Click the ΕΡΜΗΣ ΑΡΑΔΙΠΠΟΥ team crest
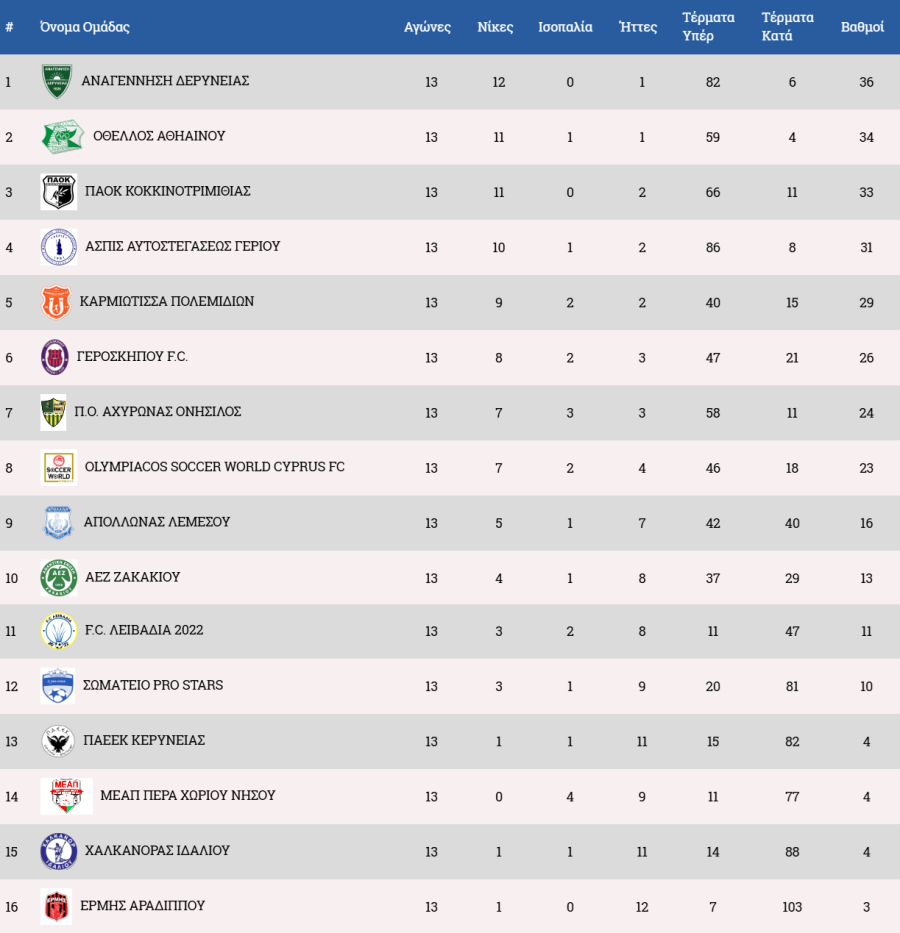This screenshot has width=900, height=933. (x=56, y=906)
